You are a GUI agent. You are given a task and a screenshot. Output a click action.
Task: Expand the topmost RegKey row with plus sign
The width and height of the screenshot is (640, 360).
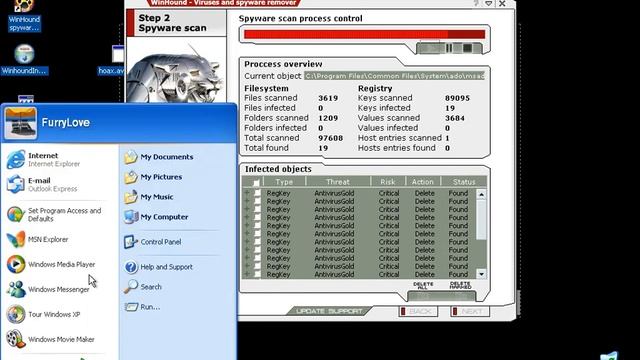tap(247, 193)
